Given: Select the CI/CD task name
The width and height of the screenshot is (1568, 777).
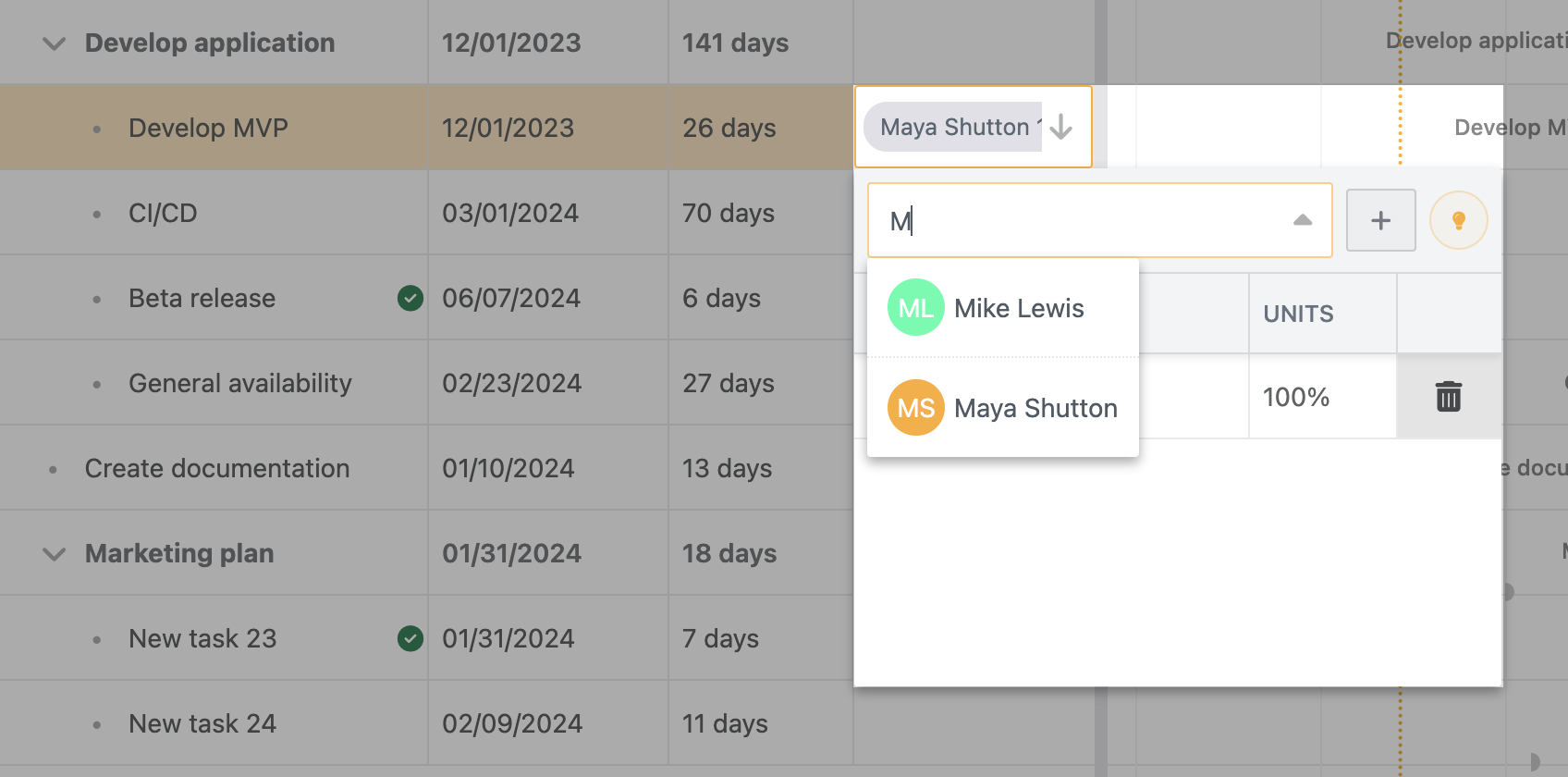Looking at the screenshot, I should tap(163, 213).
